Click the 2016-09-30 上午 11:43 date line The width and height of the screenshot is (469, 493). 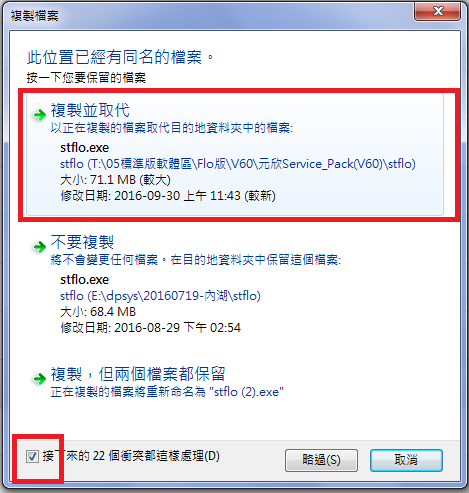pyautogui.click(x=168, y=196)
